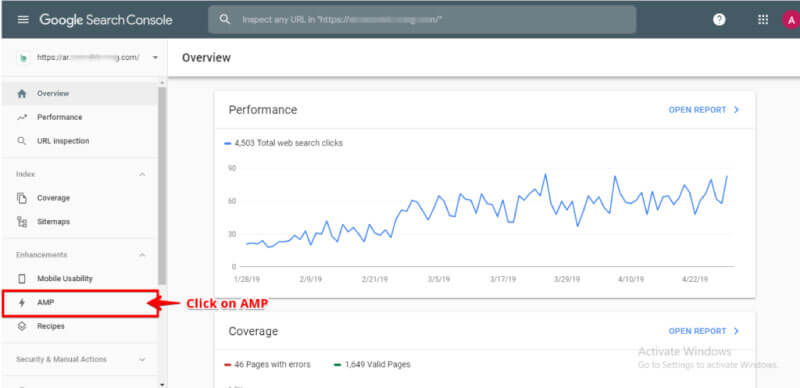Image resolution: width=800 pixels, height=388 pixels.
Task: Click the 46 Pages with errors legend
Action: point(267,365)
